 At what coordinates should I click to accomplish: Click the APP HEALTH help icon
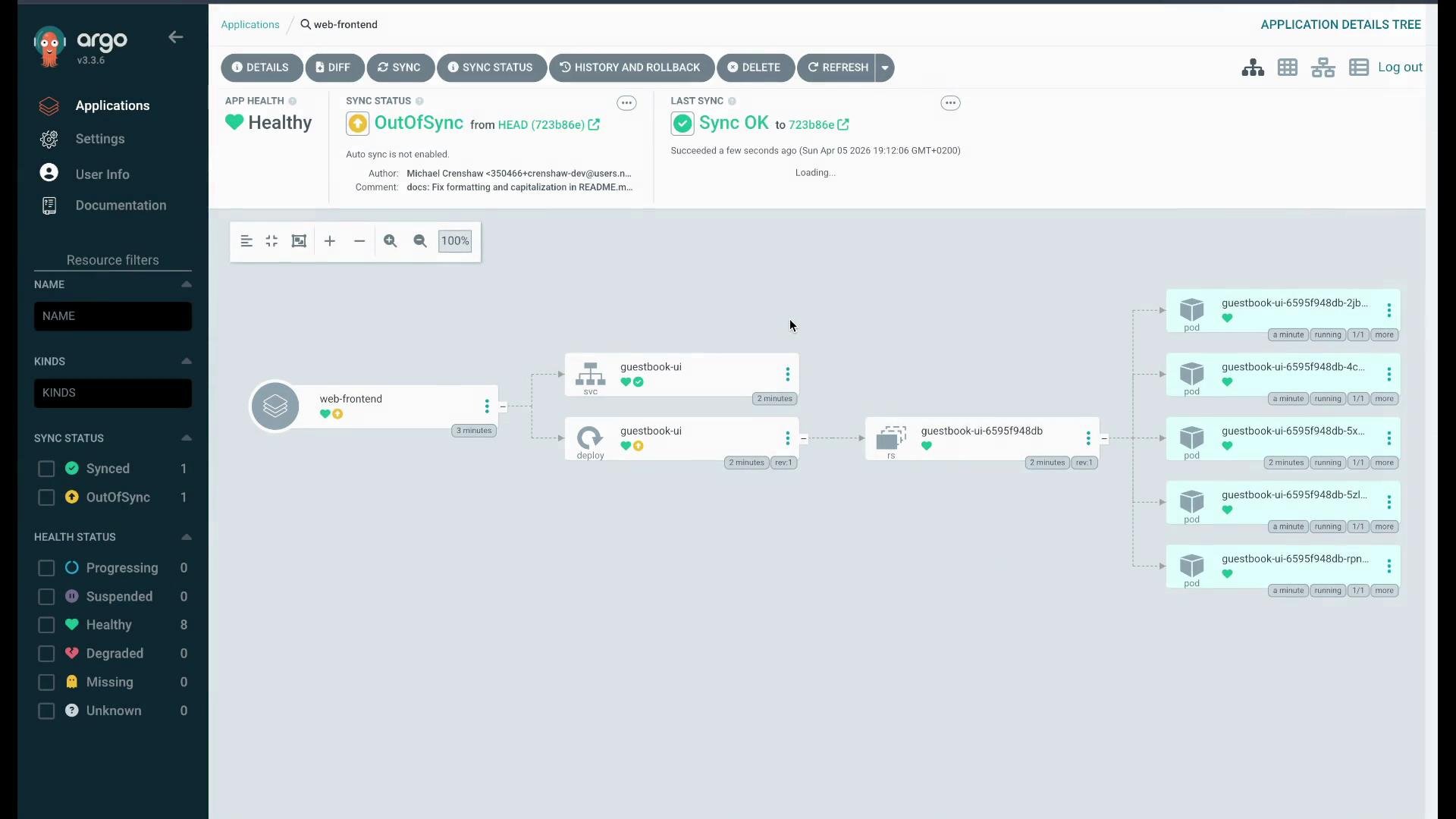point(293,101)
